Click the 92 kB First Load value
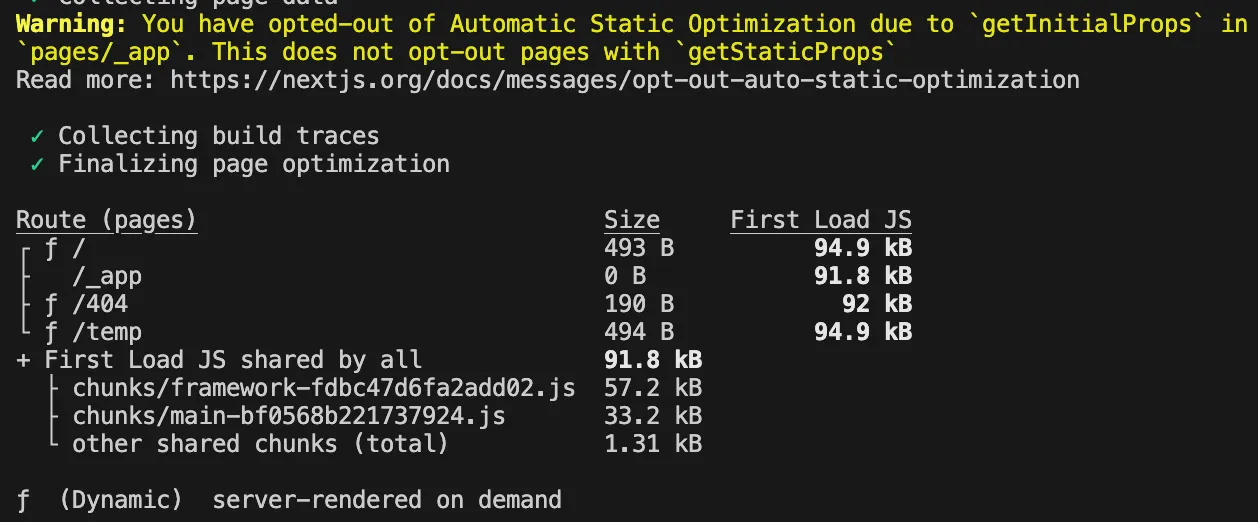 (x=884, y=304)
